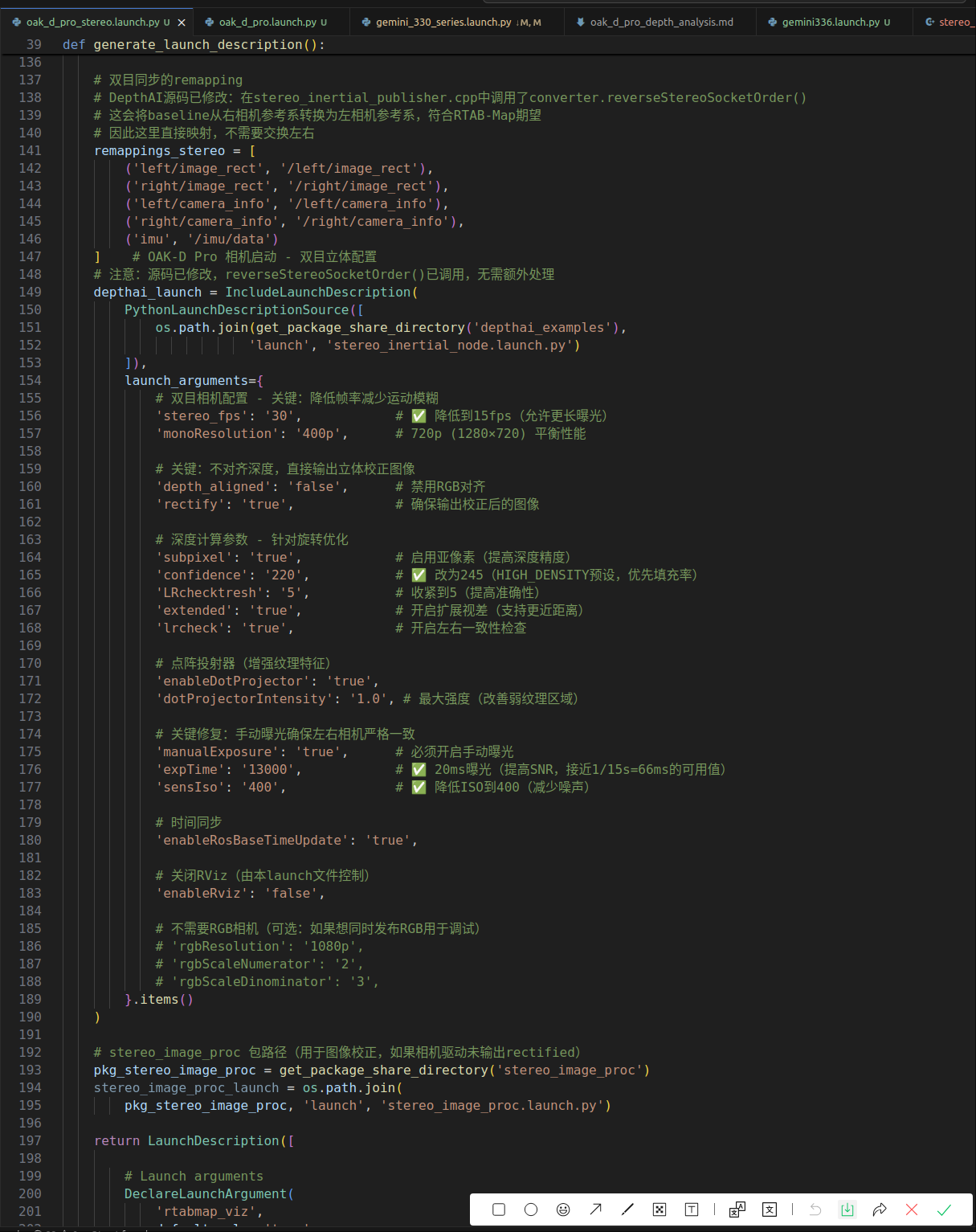Save the screenshot with download icon
This screenshot has height=1232, width=976.
tap(847, 1209)
